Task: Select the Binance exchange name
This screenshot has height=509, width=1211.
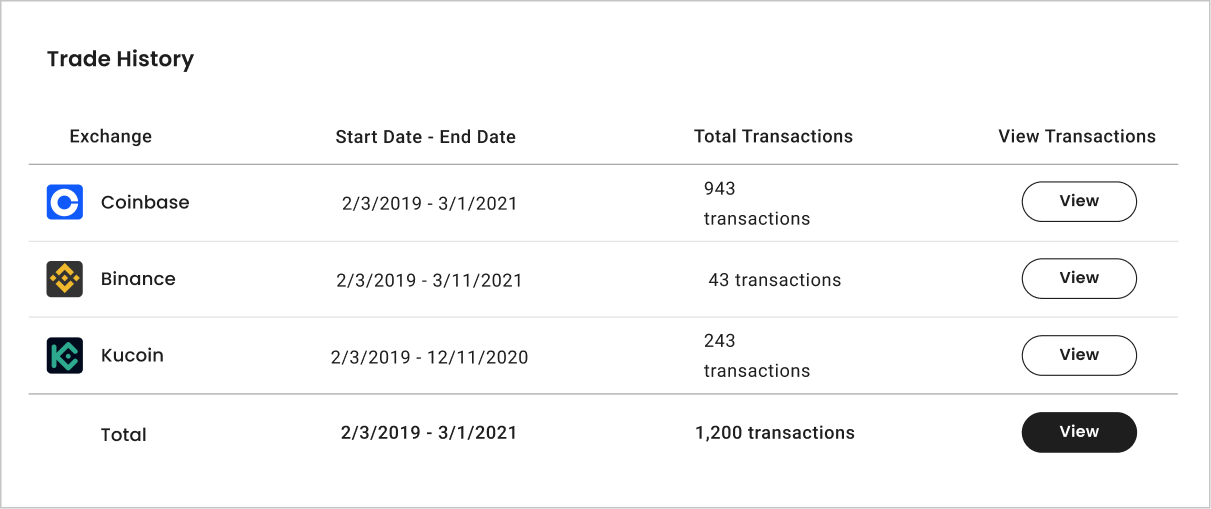Action: click(138, 279)
